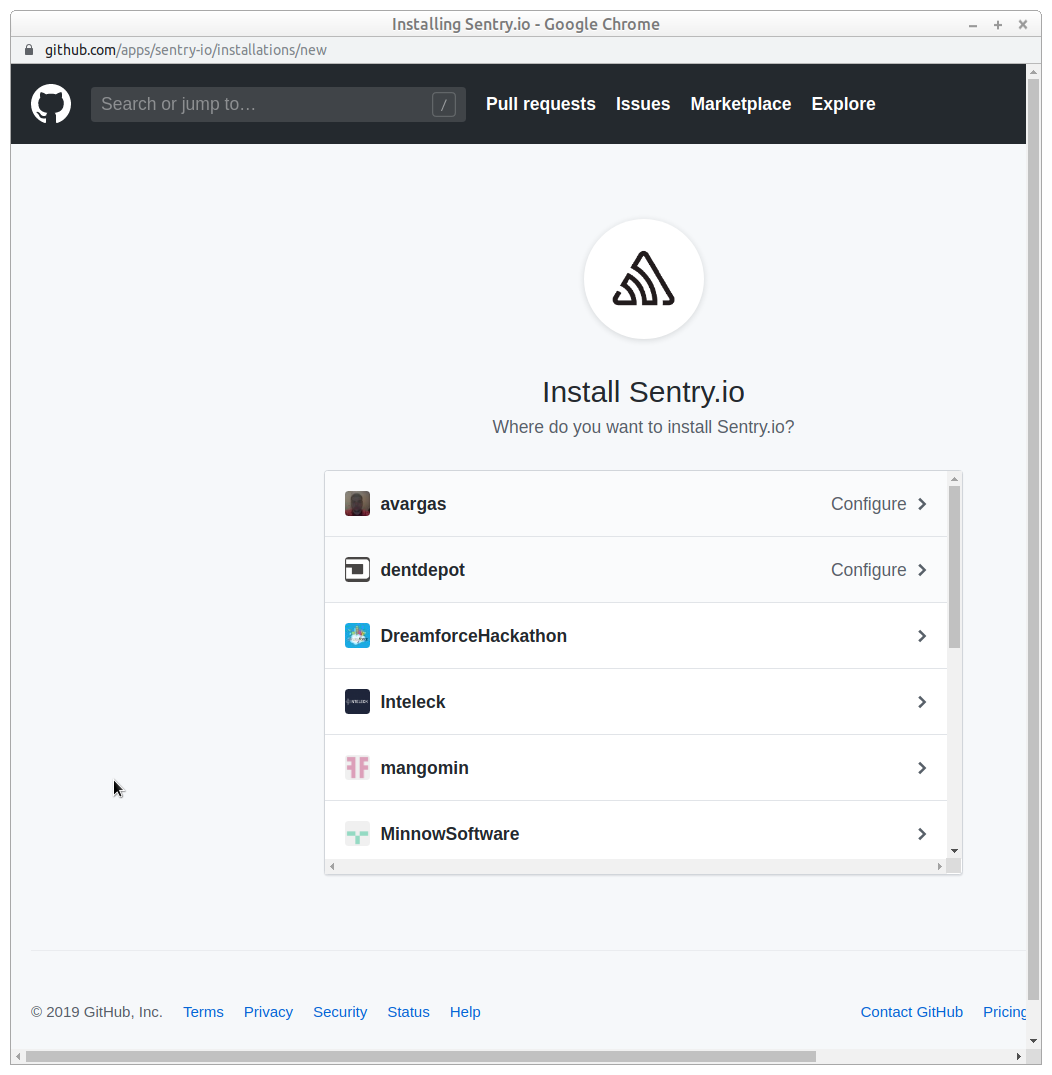Configure Sentry.io for dentdepot
Viewport: 1052px width, 1075px height.
[868, 570]
